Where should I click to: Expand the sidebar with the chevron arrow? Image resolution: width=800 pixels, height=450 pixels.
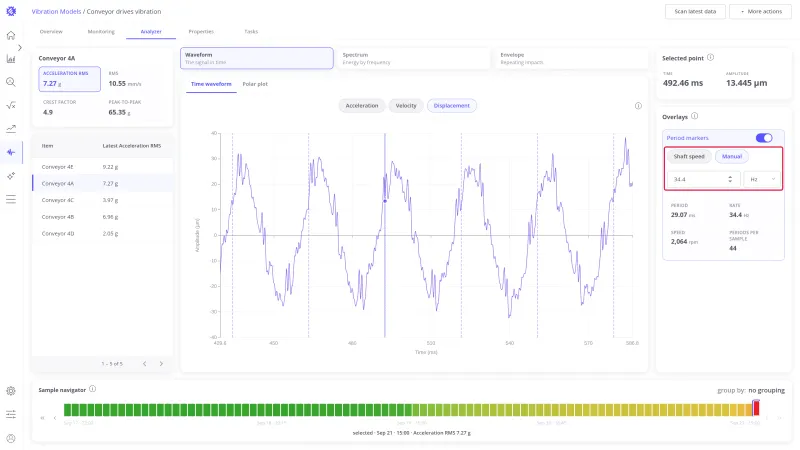[x=20, y=47]
